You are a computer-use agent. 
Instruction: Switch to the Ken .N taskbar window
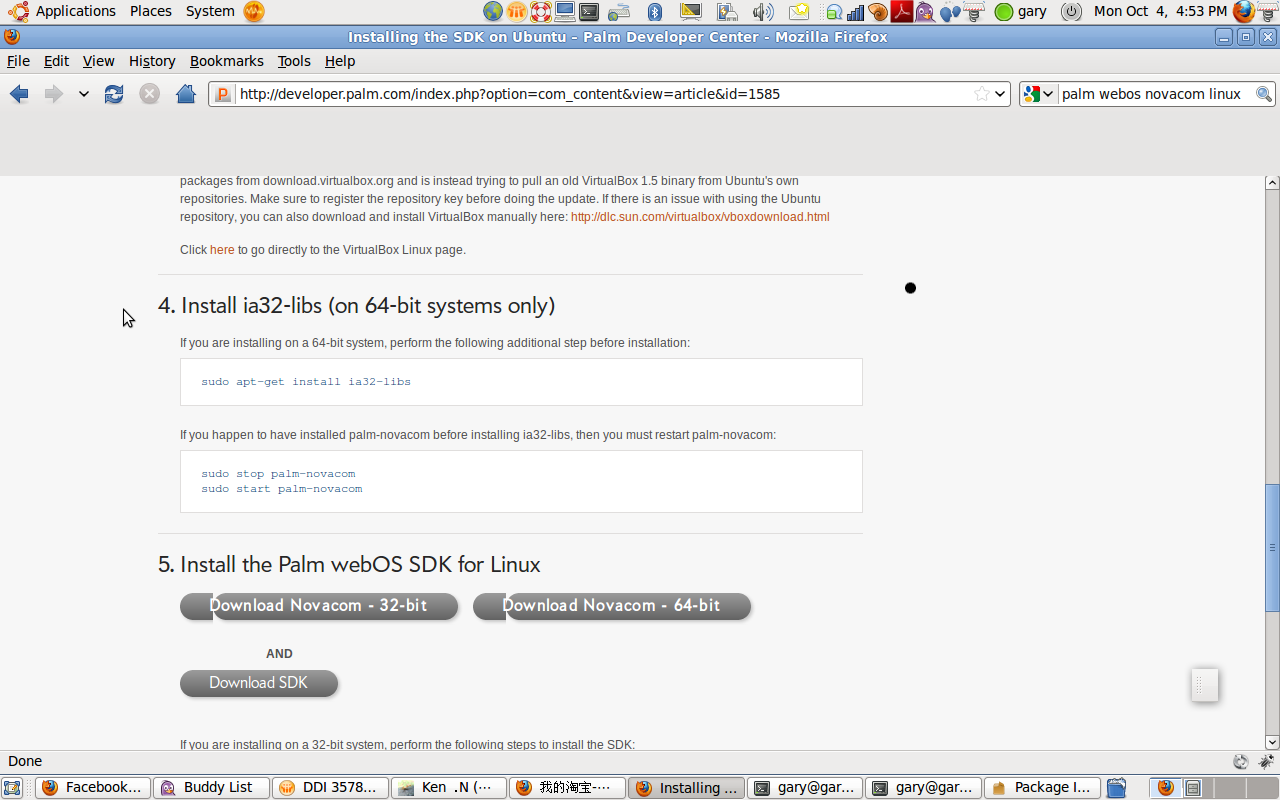448,788
